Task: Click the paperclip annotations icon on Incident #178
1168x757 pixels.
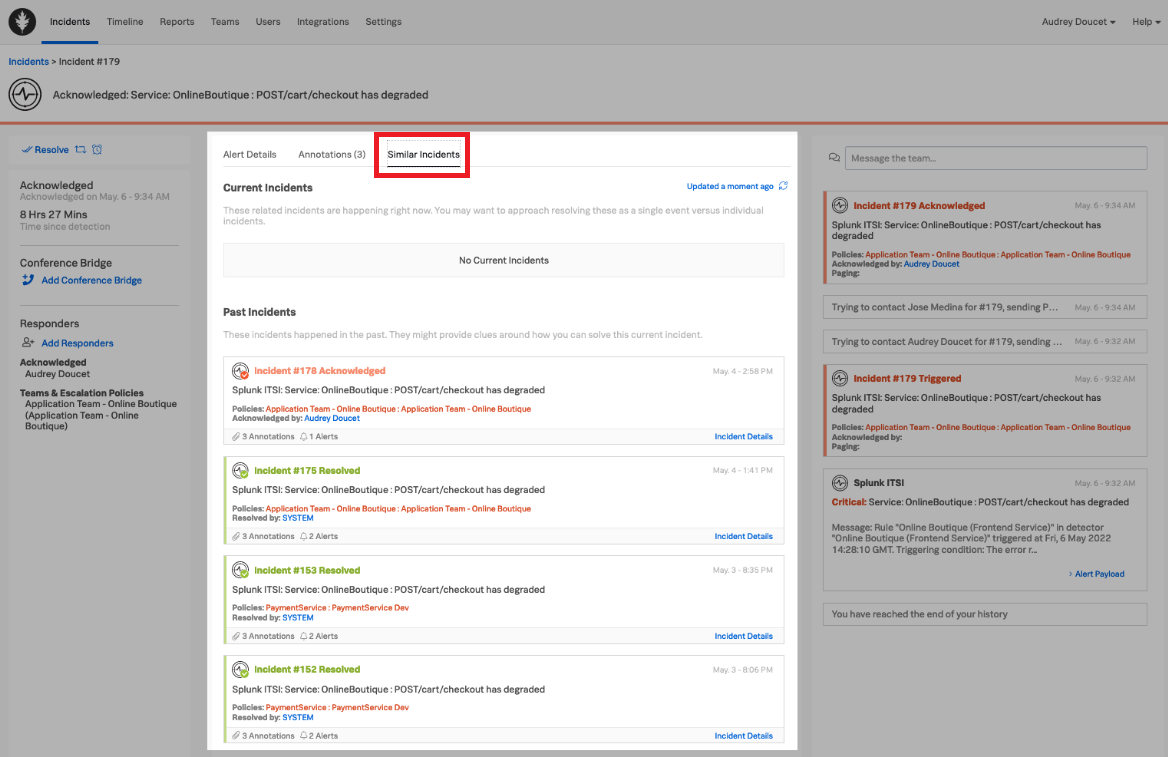Action: click(x=236, y=437)
